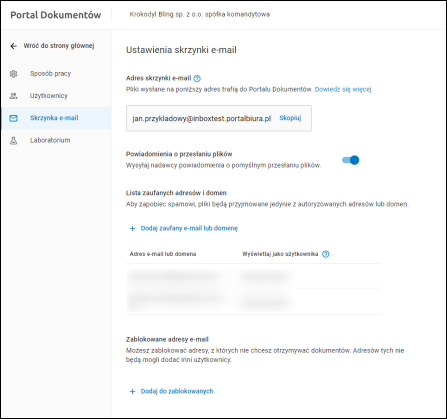Click the jan.przykladowy@inboxtest.portalbiura.pl address field
Viewport: 447px width, 419px height.
(219, 118)
